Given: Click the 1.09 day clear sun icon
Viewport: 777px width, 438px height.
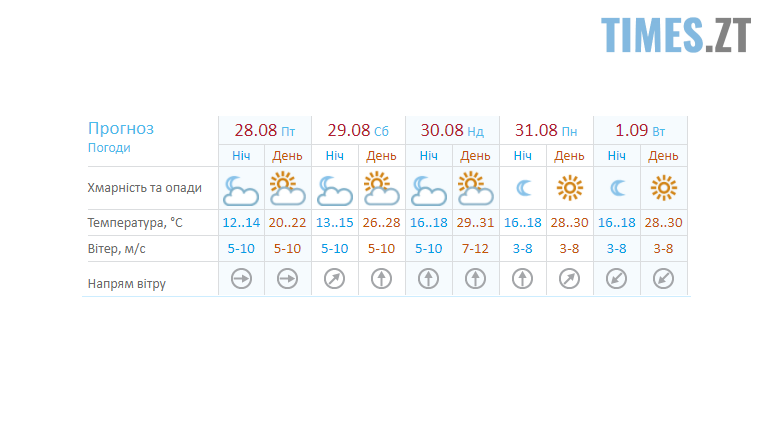Looking at the screenshot, I should [x=663, y=188].
